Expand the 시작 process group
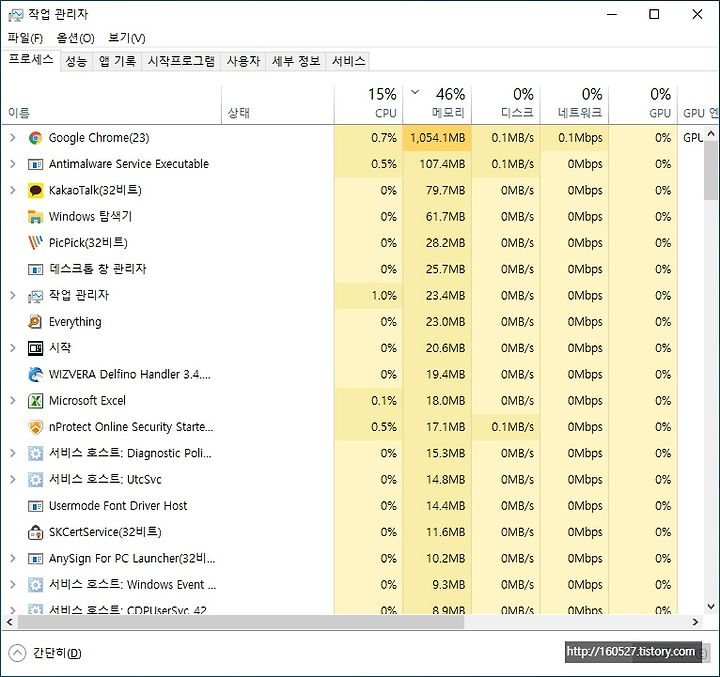 (13, 348)
